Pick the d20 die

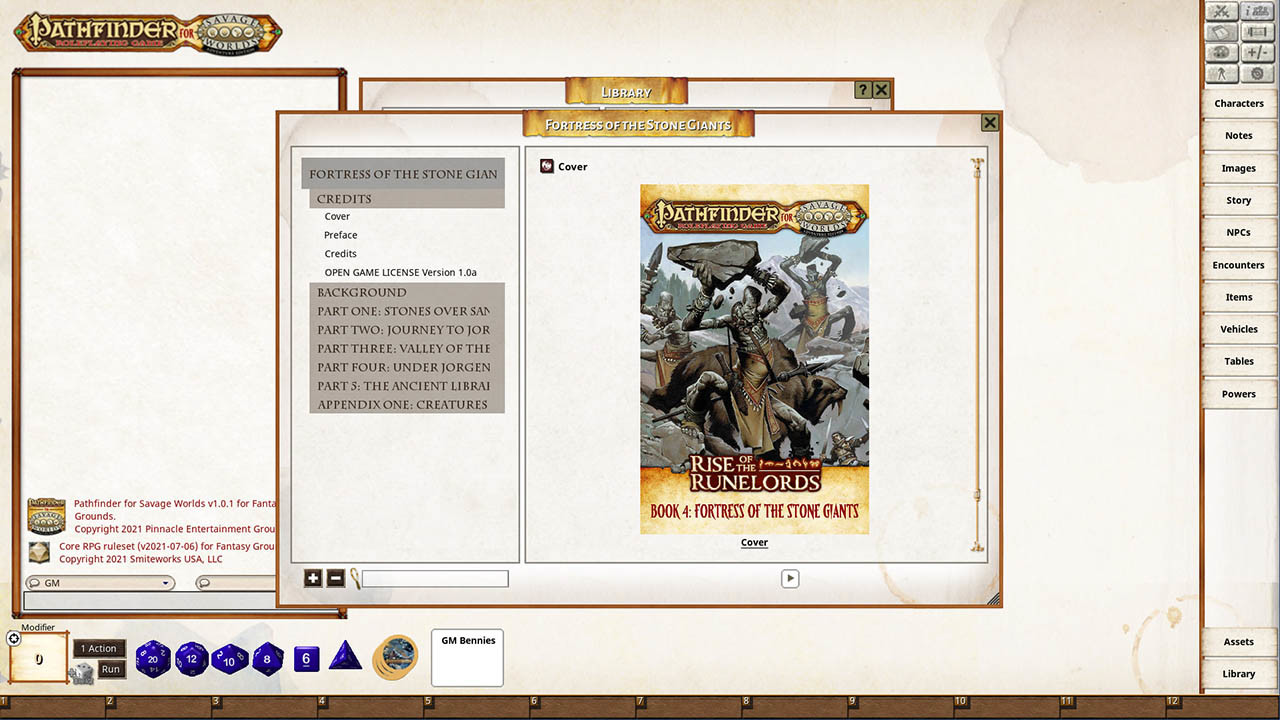click(x=153, y=659)
